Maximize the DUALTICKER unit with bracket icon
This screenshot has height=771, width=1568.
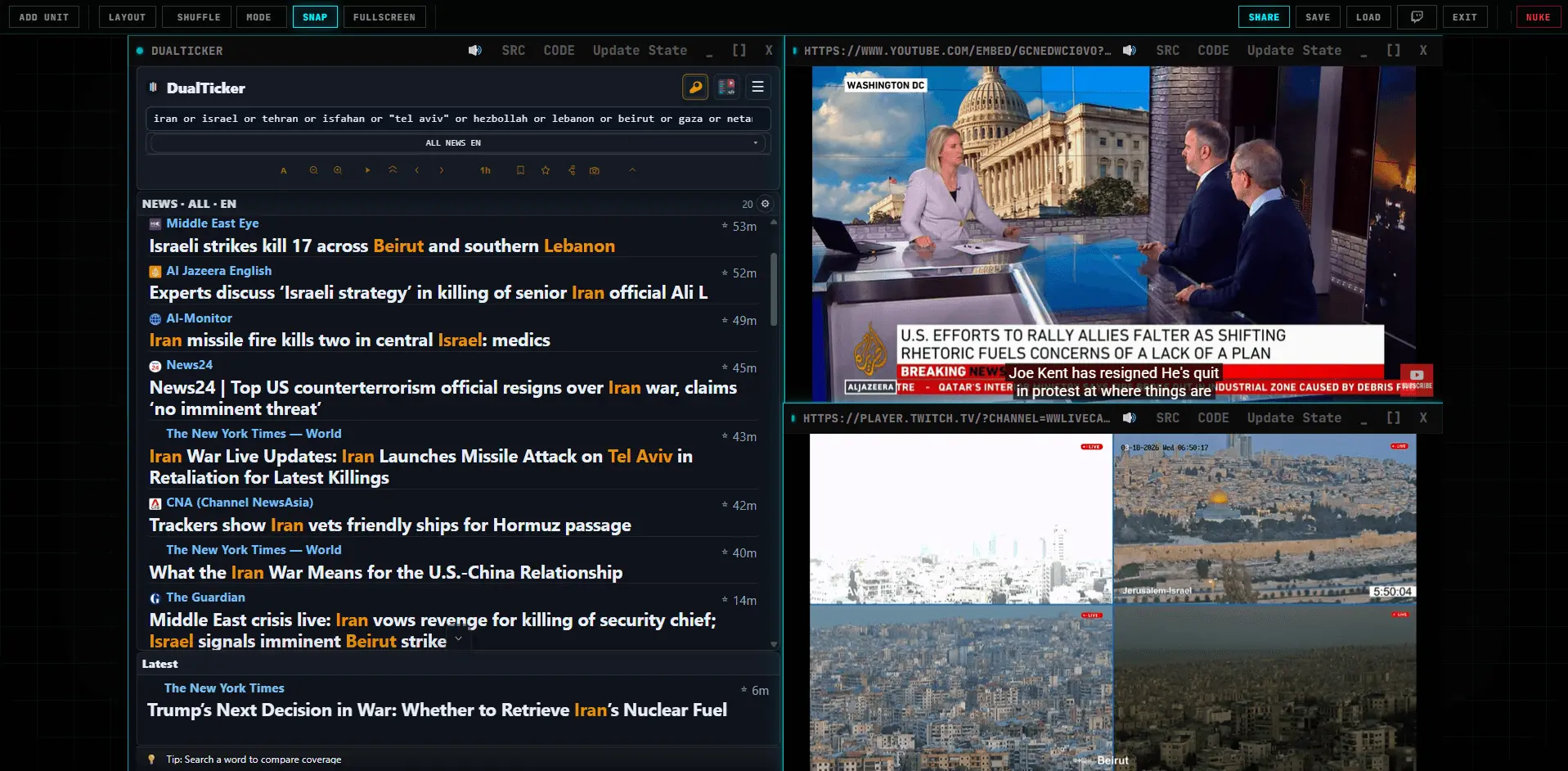pyautogui.click(x=739, y=51)
